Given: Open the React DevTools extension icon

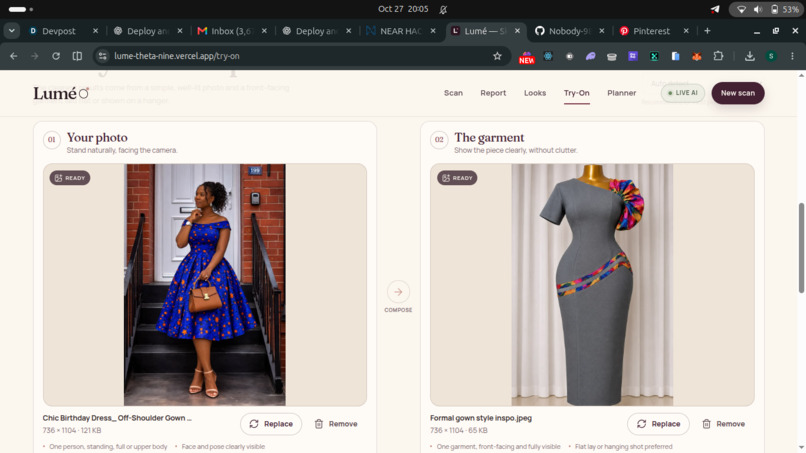Looking at the screenshot, I should click(x=548, y=56).
